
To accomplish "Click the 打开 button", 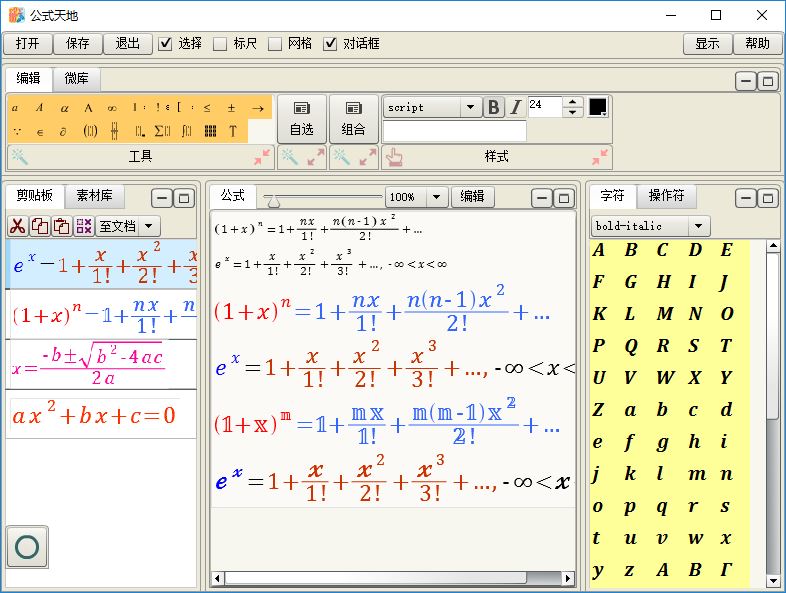I will pyautogui.click(x=28, y=44).
